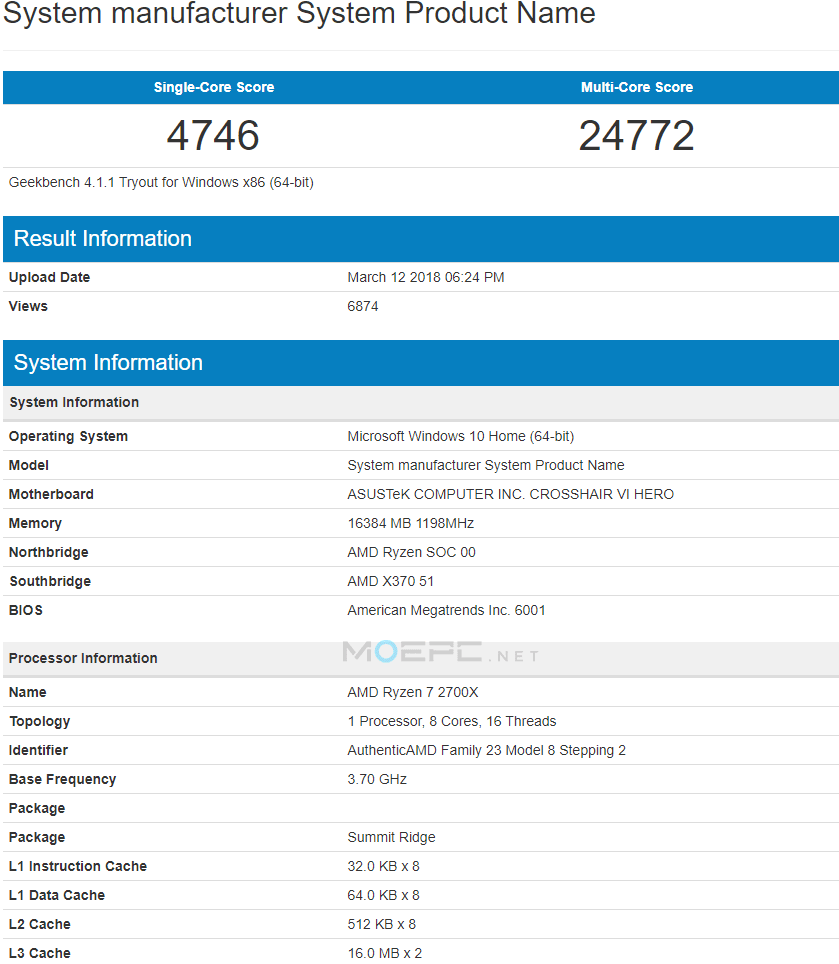Select the 'Operating System' label
This screenshot has width=839, height=964.
(68, 437)
